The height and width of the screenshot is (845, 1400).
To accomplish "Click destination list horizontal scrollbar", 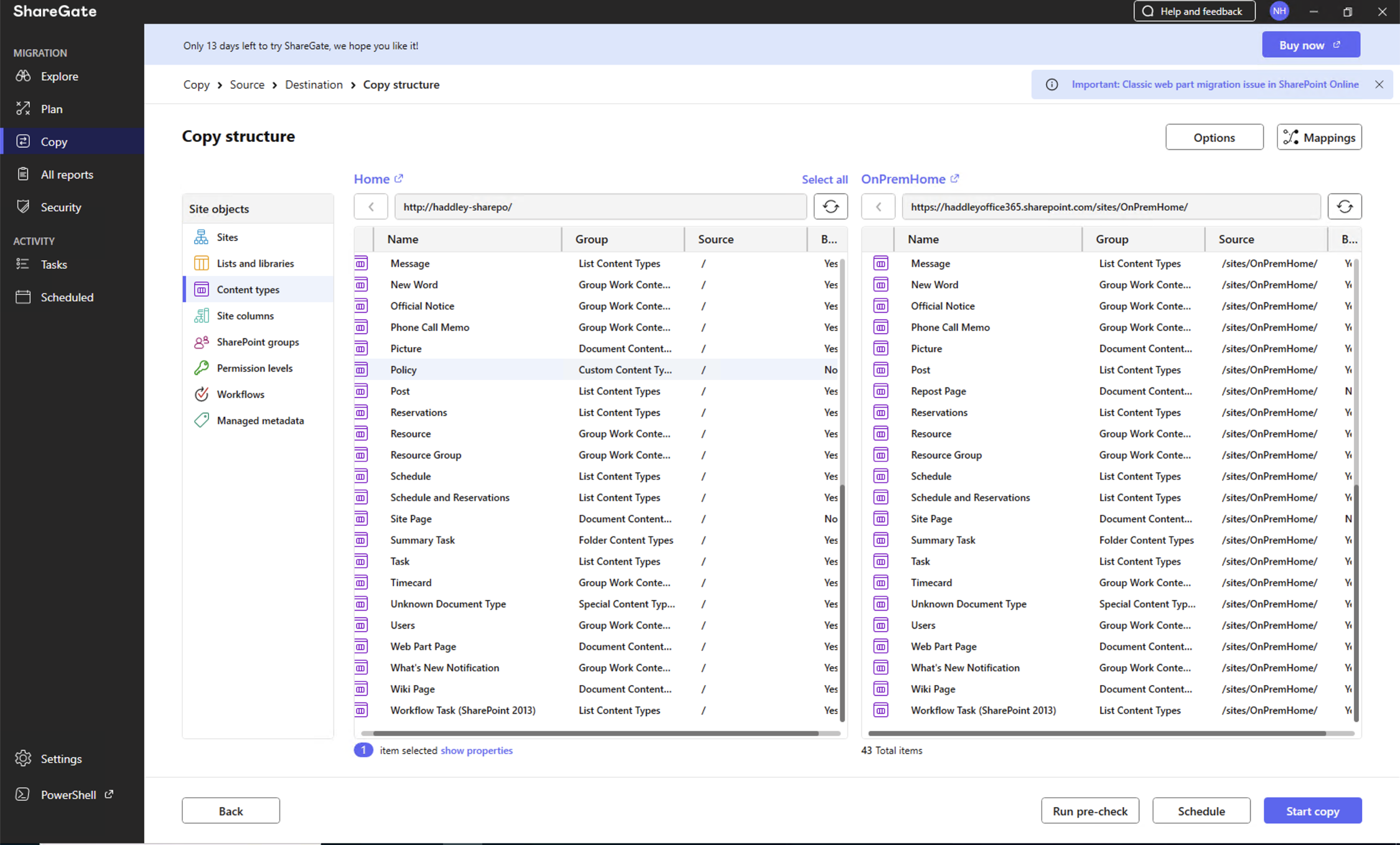I will pos(1097,733).
